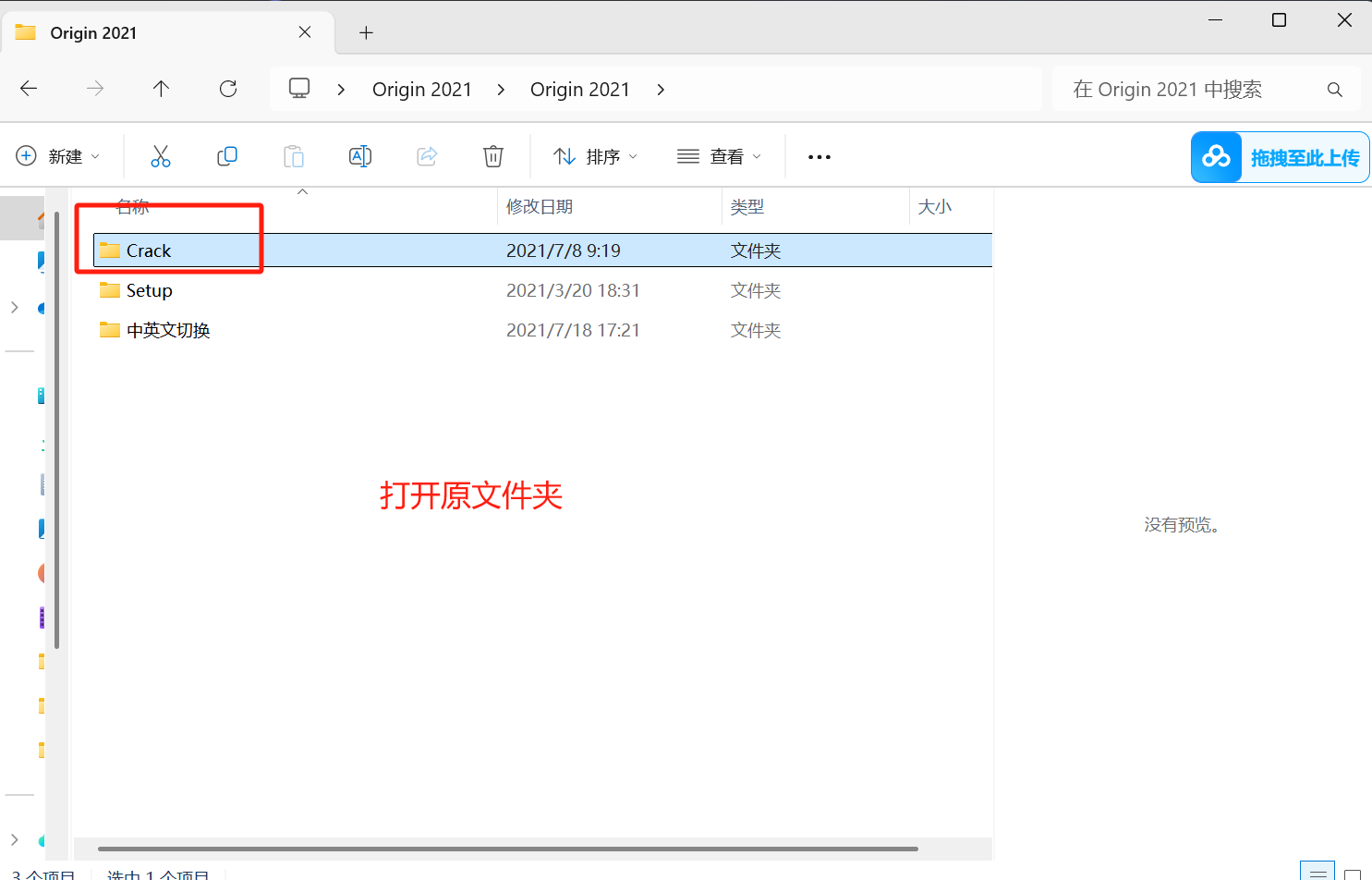The height and width of the screenshot is (880, 1372).
Task: Delete selection using the trash icon
Action: click(x=492, y=156)
